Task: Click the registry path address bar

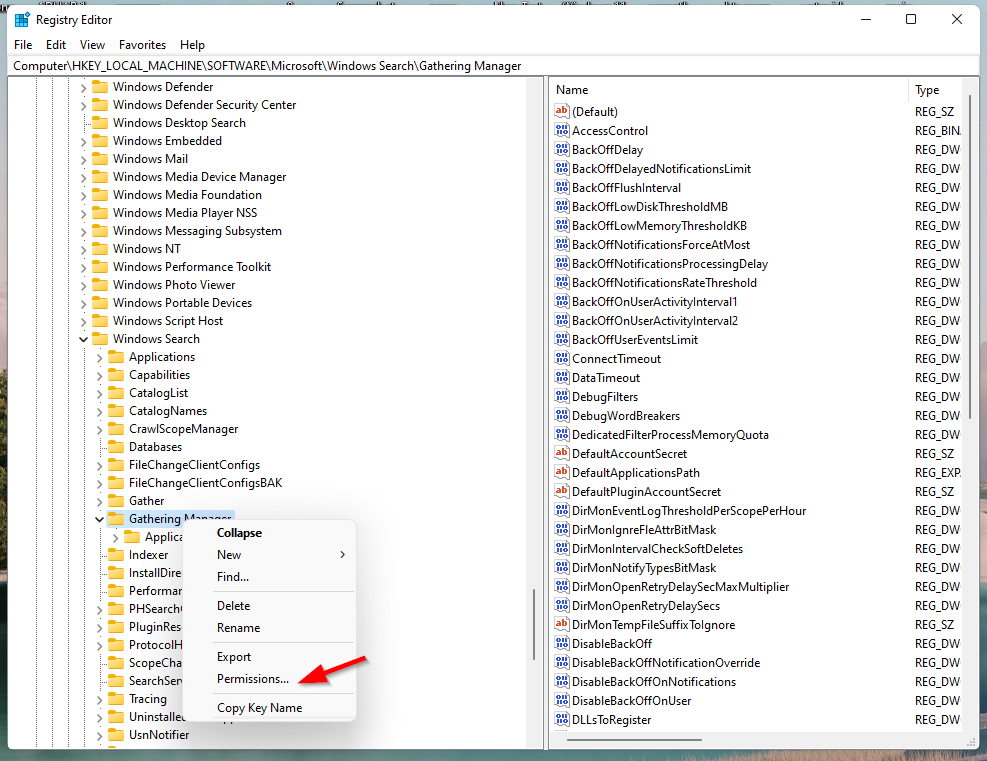Action: tap(494, 66)
